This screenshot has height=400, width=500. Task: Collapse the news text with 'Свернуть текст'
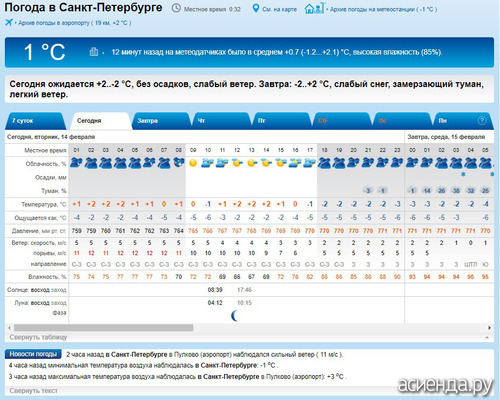(x=33, y=390)
